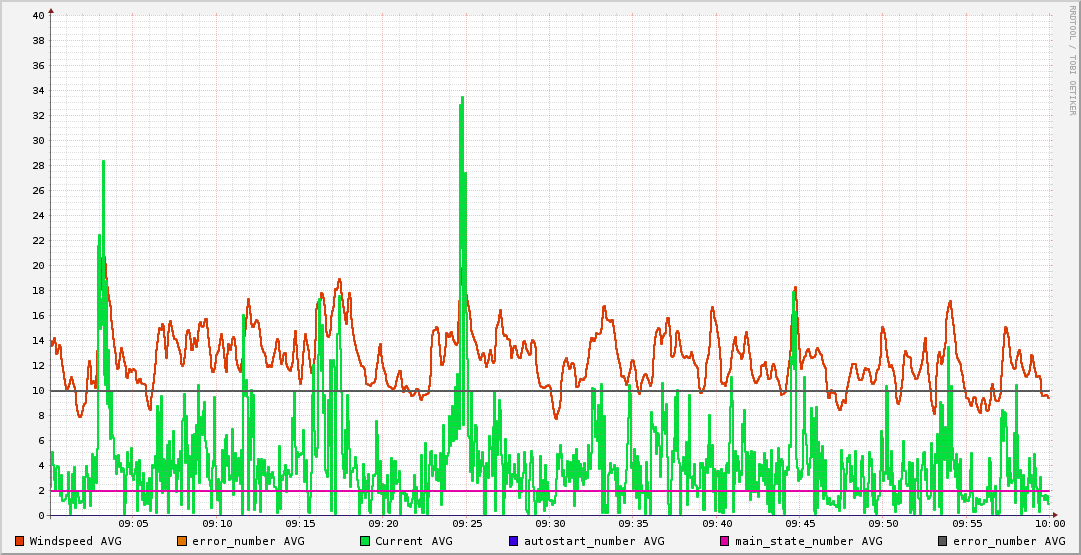This screenshot has height=555, width=1081.
Task: Click the y-axis value 0
Action: (41, 516)
